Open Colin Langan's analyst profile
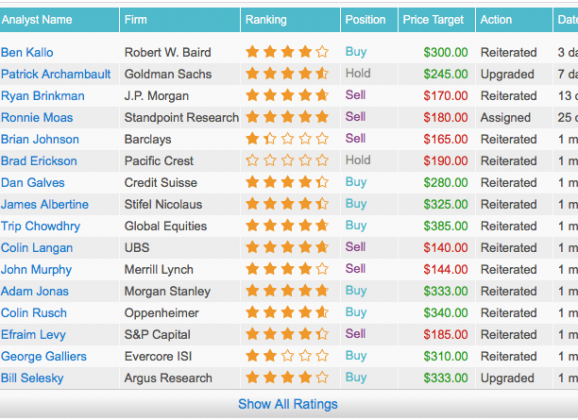The width and height of the screenshot is (578, 420). (x=37, y=248)
